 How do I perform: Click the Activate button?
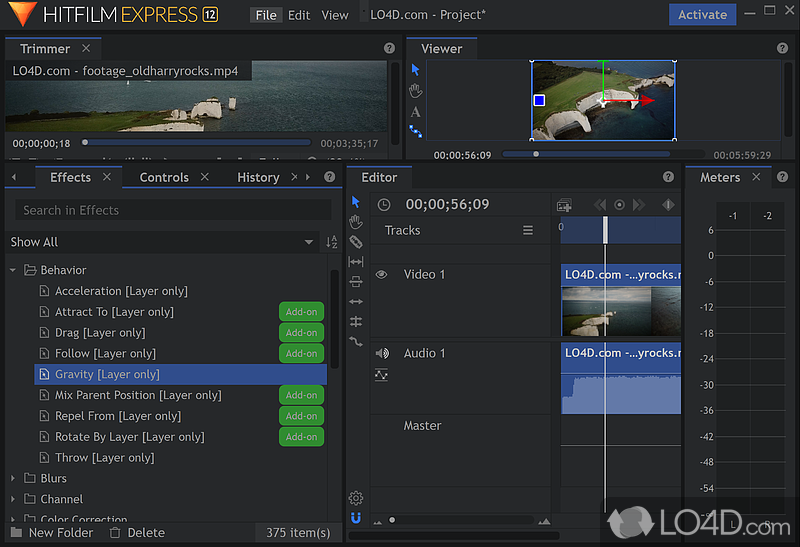click(702, 15)
